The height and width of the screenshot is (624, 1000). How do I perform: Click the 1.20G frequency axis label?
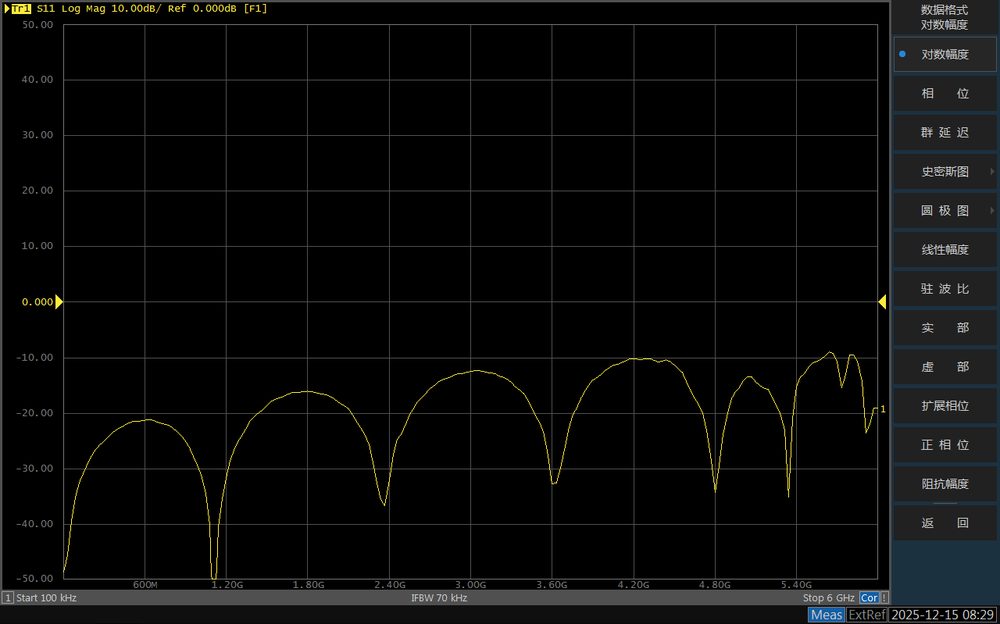click(227, 584)
